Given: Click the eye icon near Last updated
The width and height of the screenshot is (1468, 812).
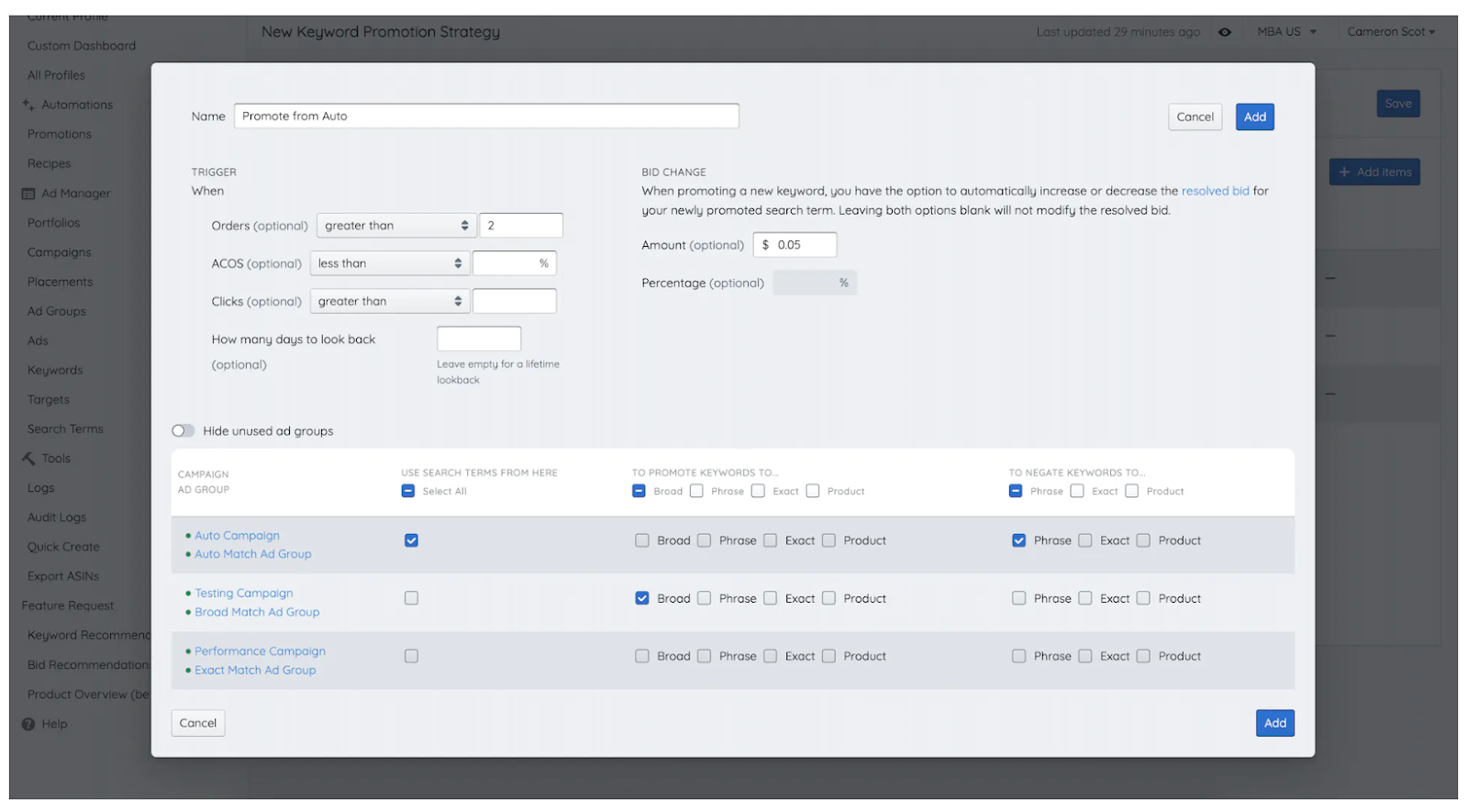Looking at the screenshot, I should pos(1225,32).
